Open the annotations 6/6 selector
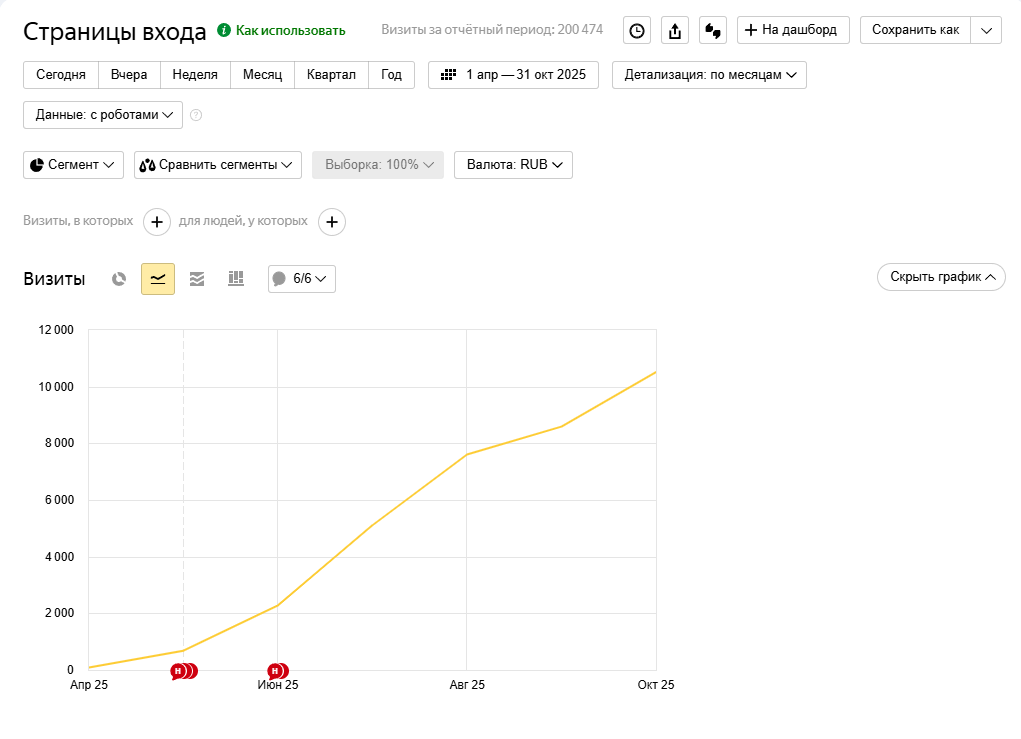Viewport: 1021px width, 739px height. click(x=301, y=279)
